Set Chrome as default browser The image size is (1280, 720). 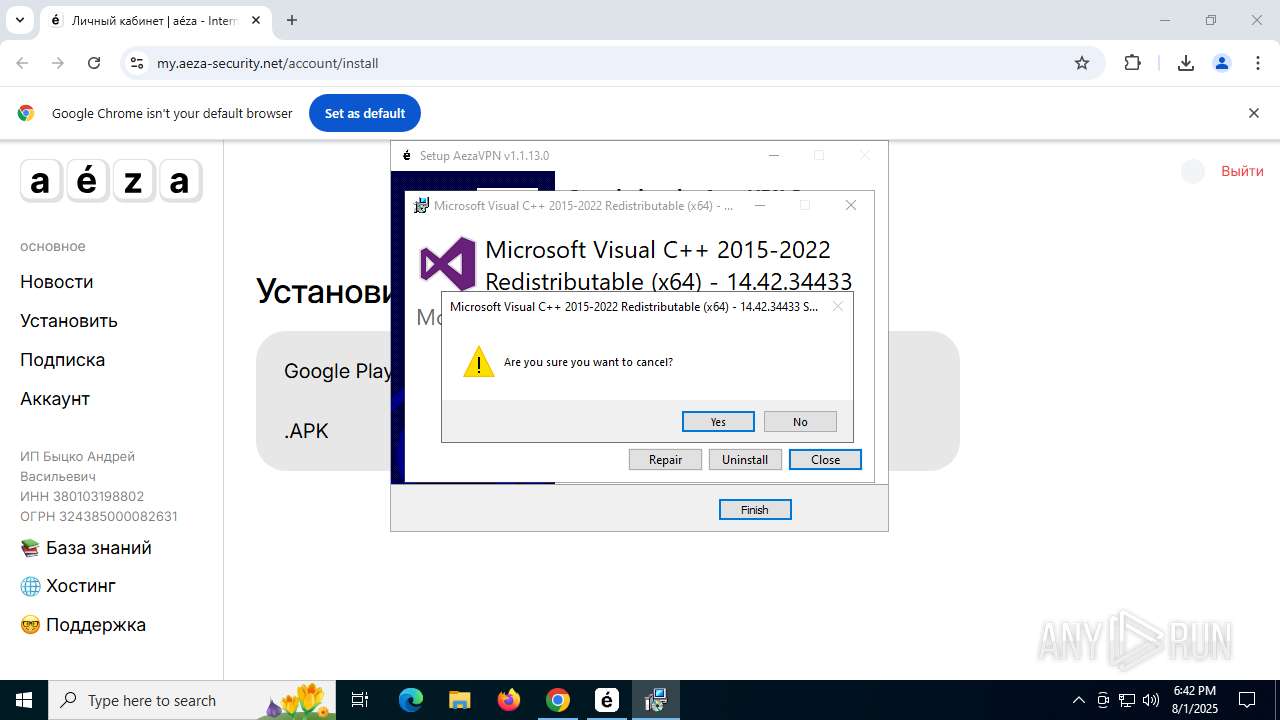coord(365,113)
